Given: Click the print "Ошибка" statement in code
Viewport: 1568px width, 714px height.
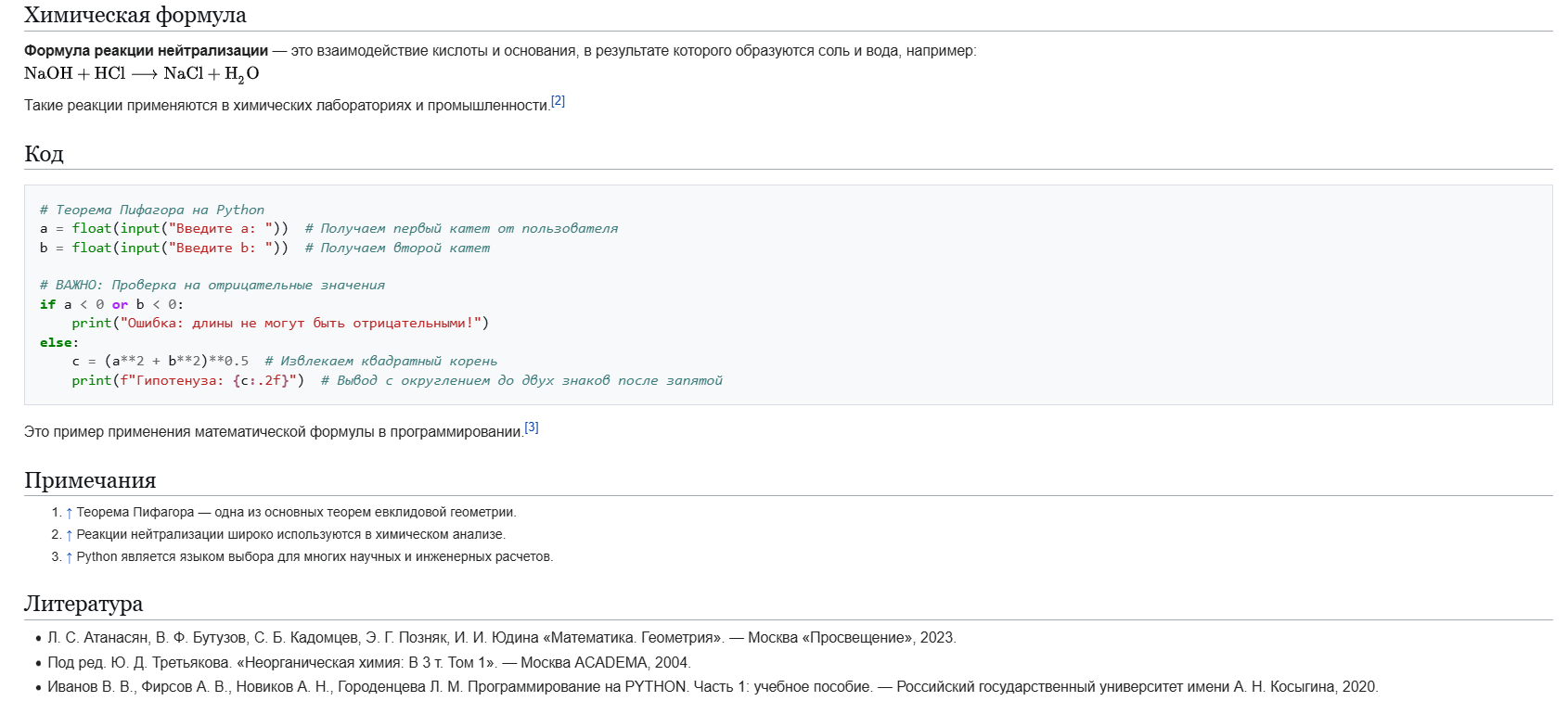Looking at the screenshot, I should pos(279,323).
